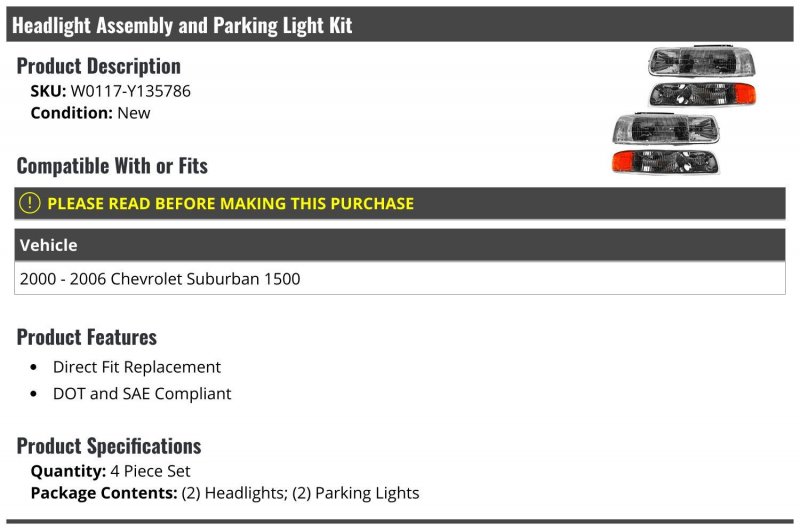This screenshot has width=800, height=530.
Task: Click the Product Specifications heading
Action: tap(109, 446)
